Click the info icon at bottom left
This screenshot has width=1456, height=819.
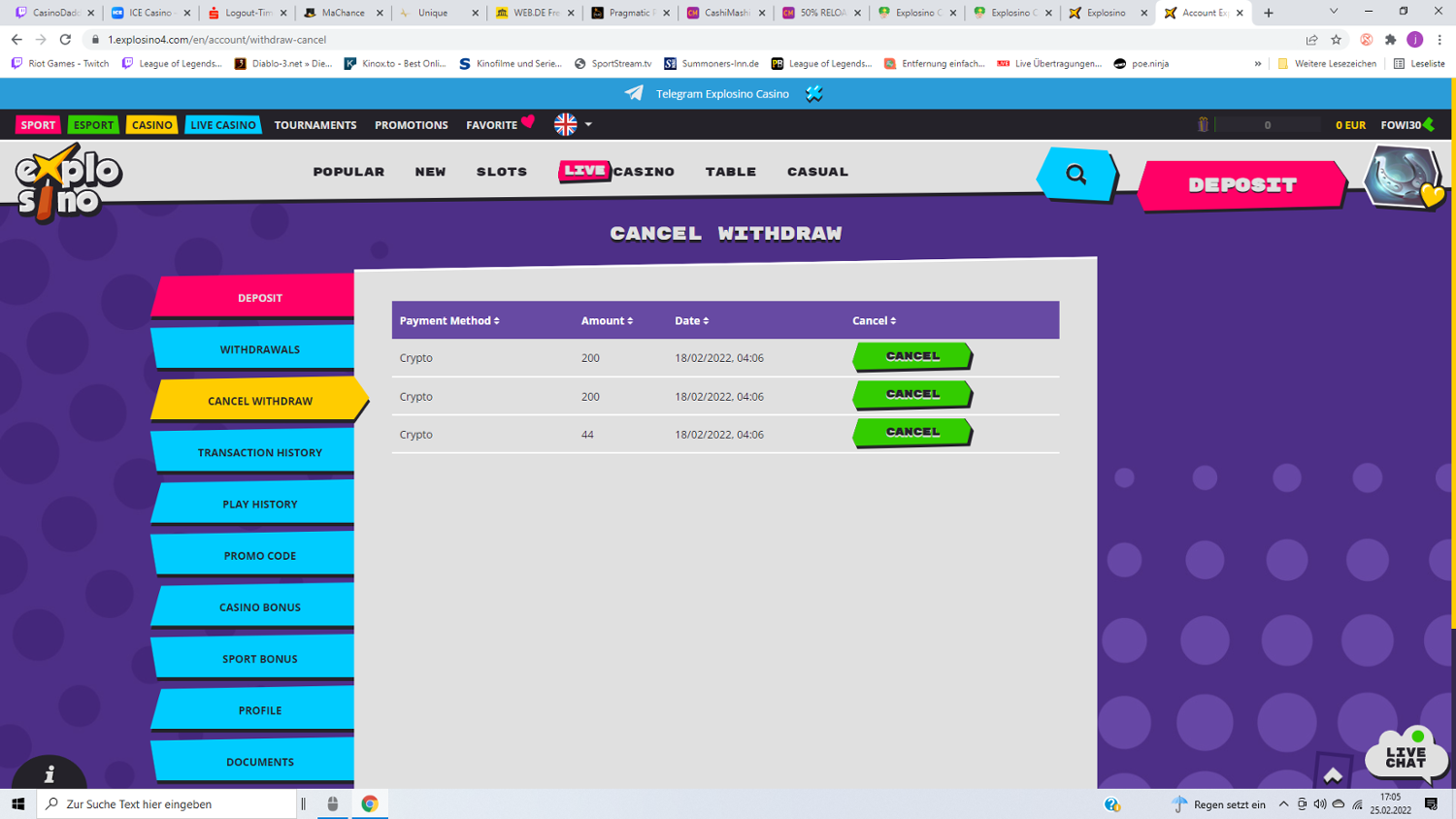pos(50,774)
